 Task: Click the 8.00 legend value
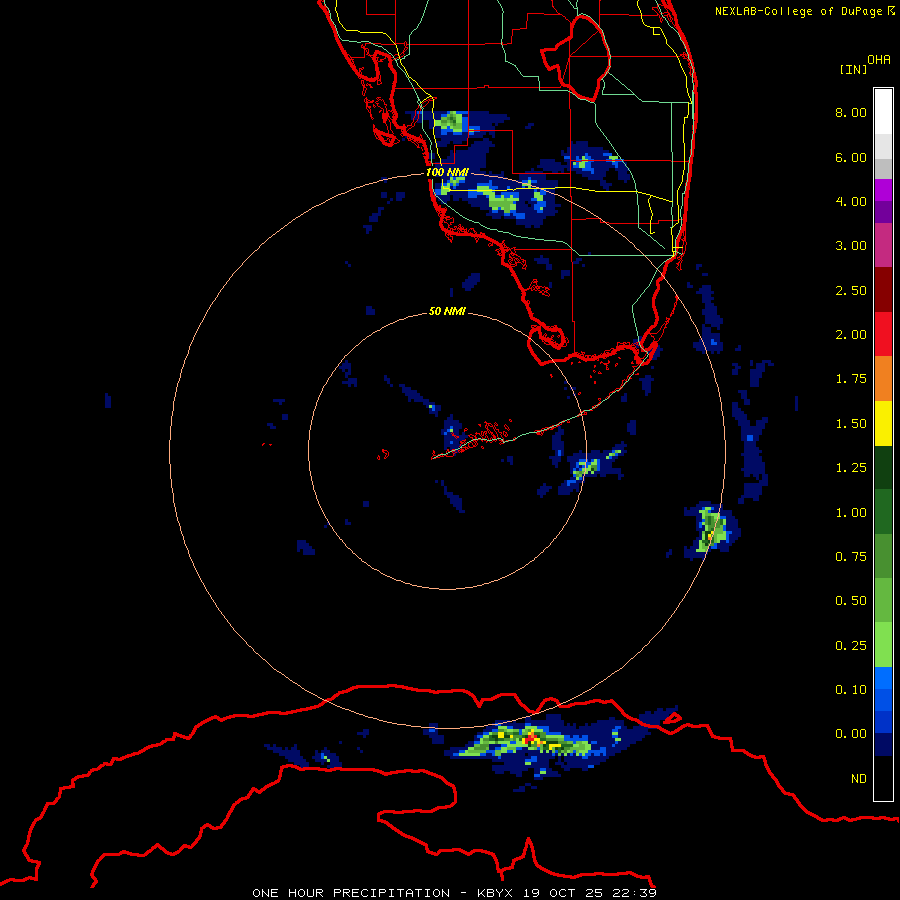coord(851,112)
